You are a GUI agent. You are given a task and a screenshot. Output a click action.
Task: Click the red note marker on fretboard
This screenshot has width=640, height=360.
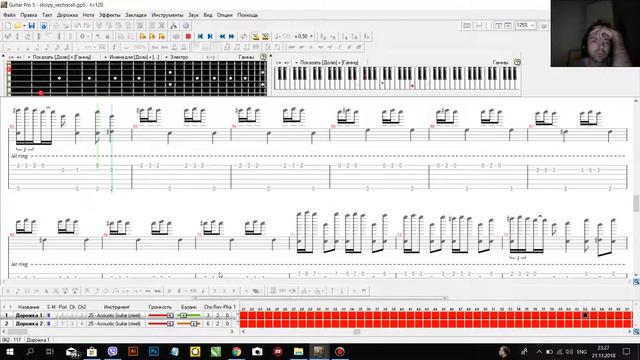(40, 93)
